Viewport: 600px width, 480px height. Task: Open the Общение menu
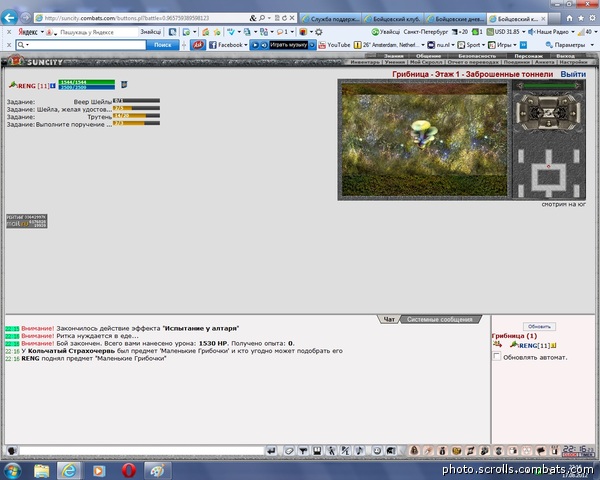(x=428, y=56)
